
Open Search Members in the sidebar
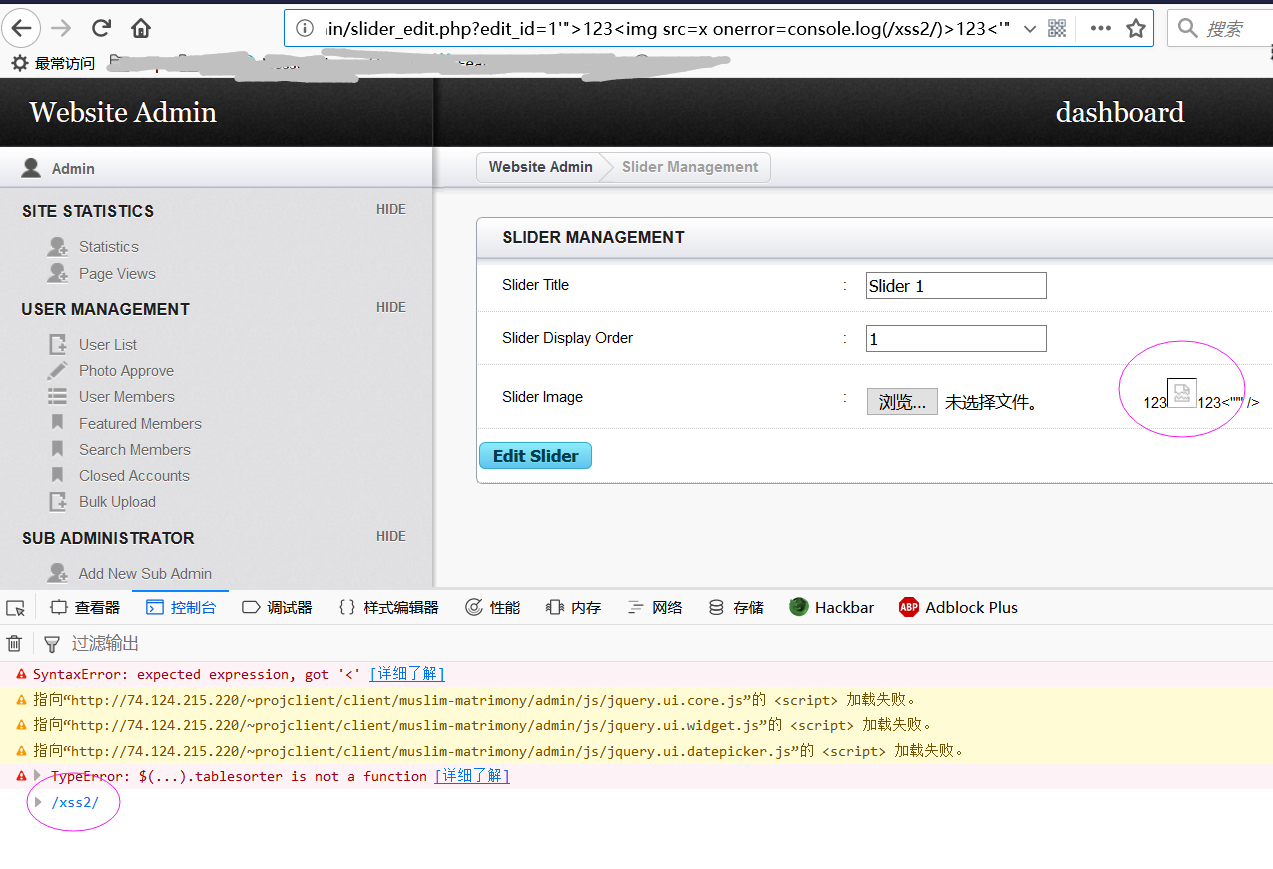tap(135, 449)
